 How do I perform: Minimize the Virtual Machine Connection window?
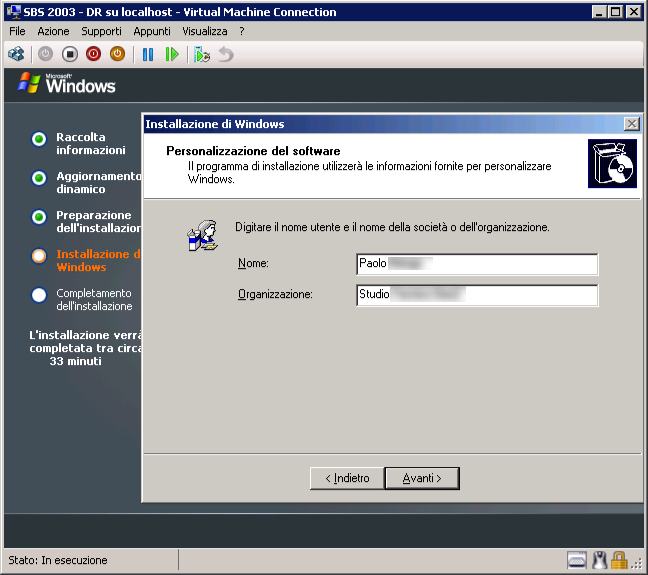point(599,12)
